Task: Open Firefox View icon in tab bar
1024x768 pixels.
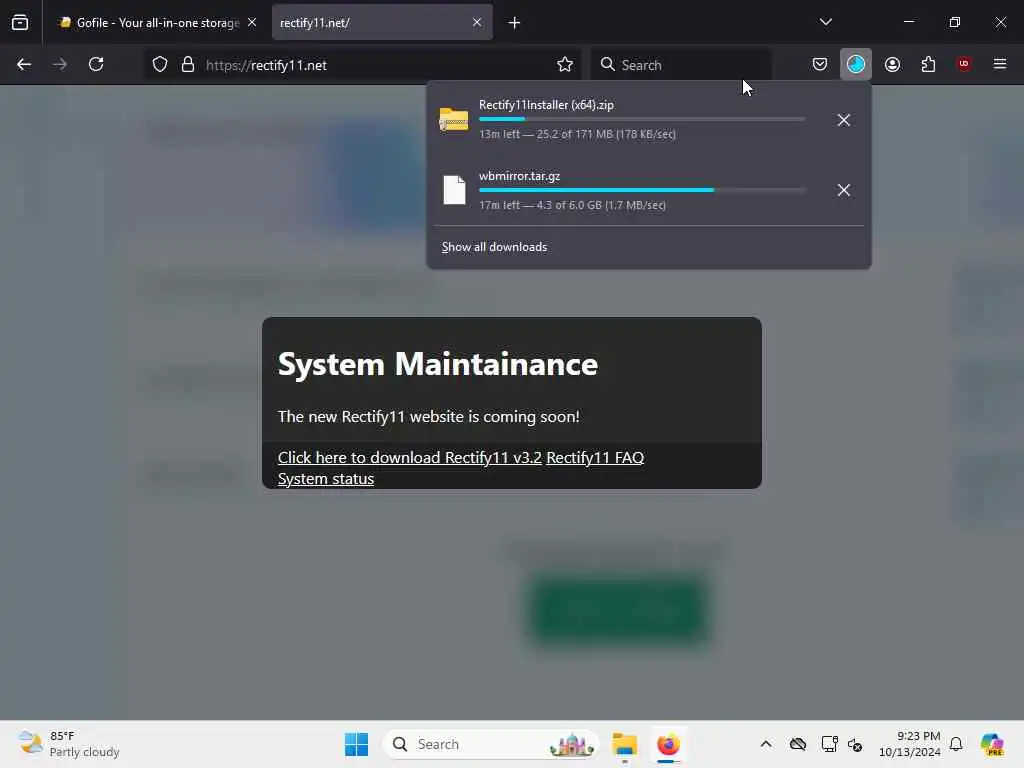Action: pyautogui.click(x=20, y=23)
